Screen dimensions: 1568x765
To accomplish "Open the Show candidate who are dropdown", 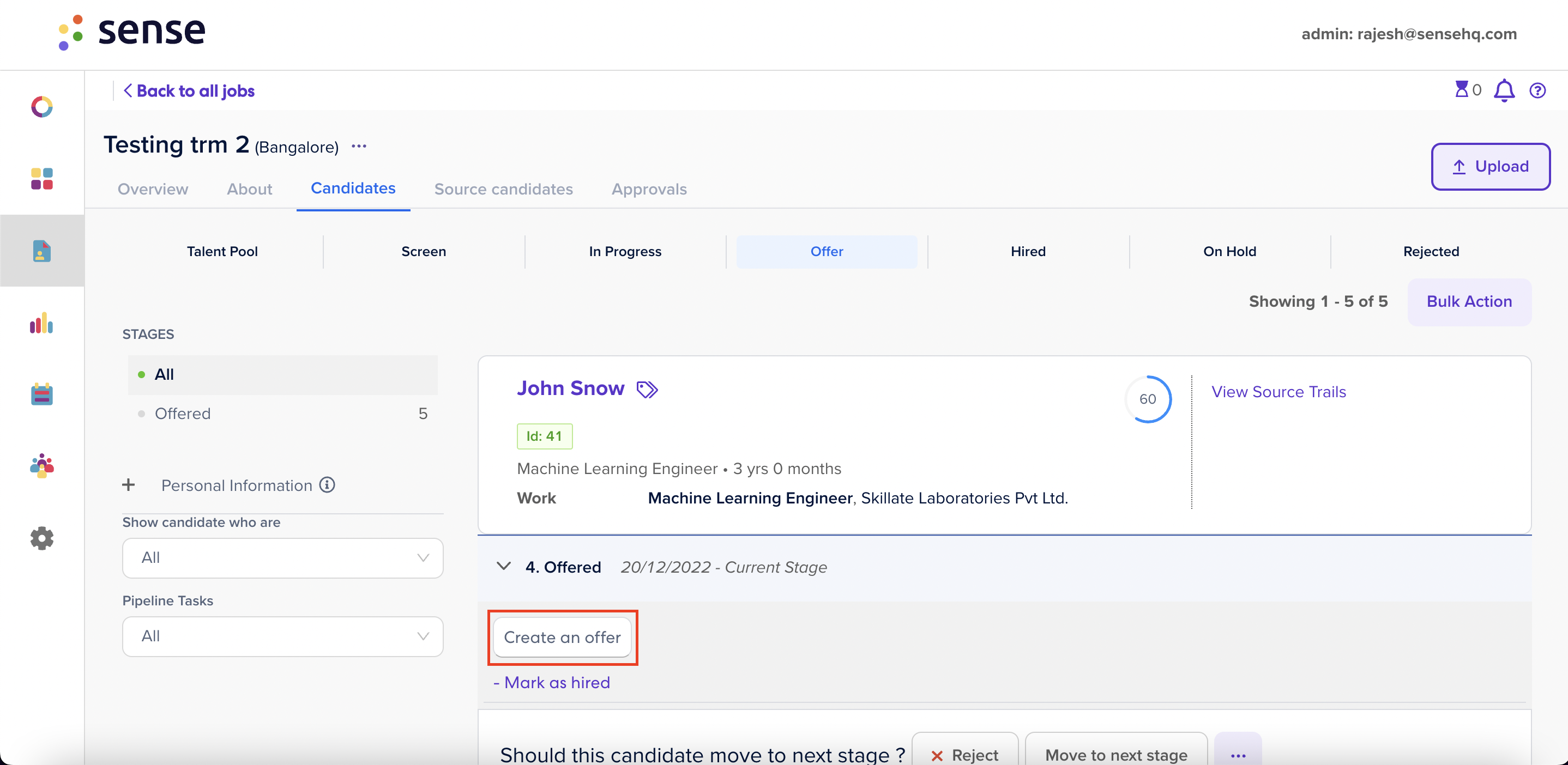I will click(282, 557).
